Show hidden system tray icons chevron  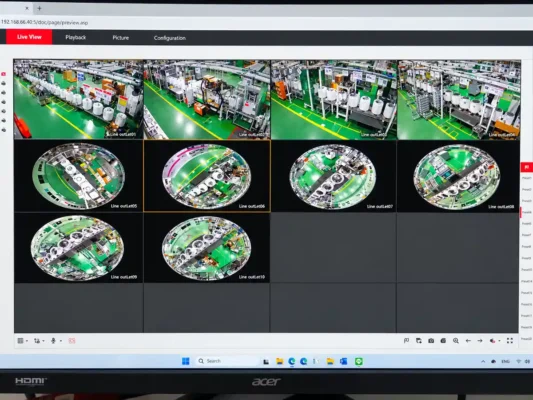[483, 362]
